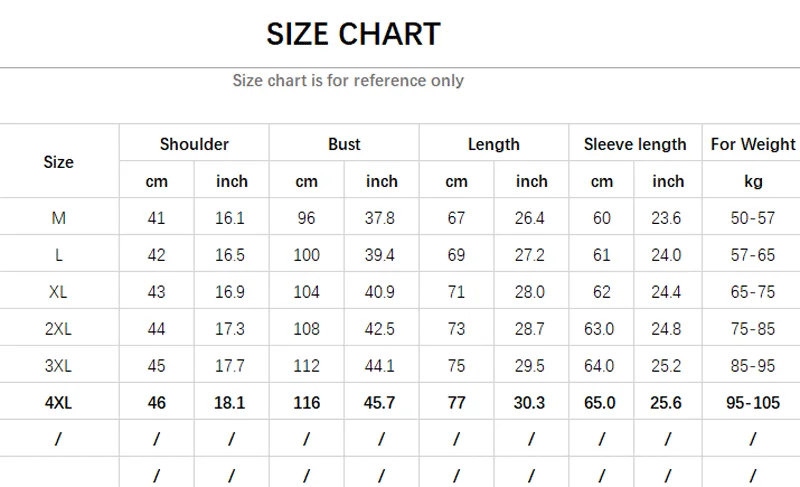Click the 'Size chart is for reference only' note
The height and width of the screenshot is (487, 800).
348,80
